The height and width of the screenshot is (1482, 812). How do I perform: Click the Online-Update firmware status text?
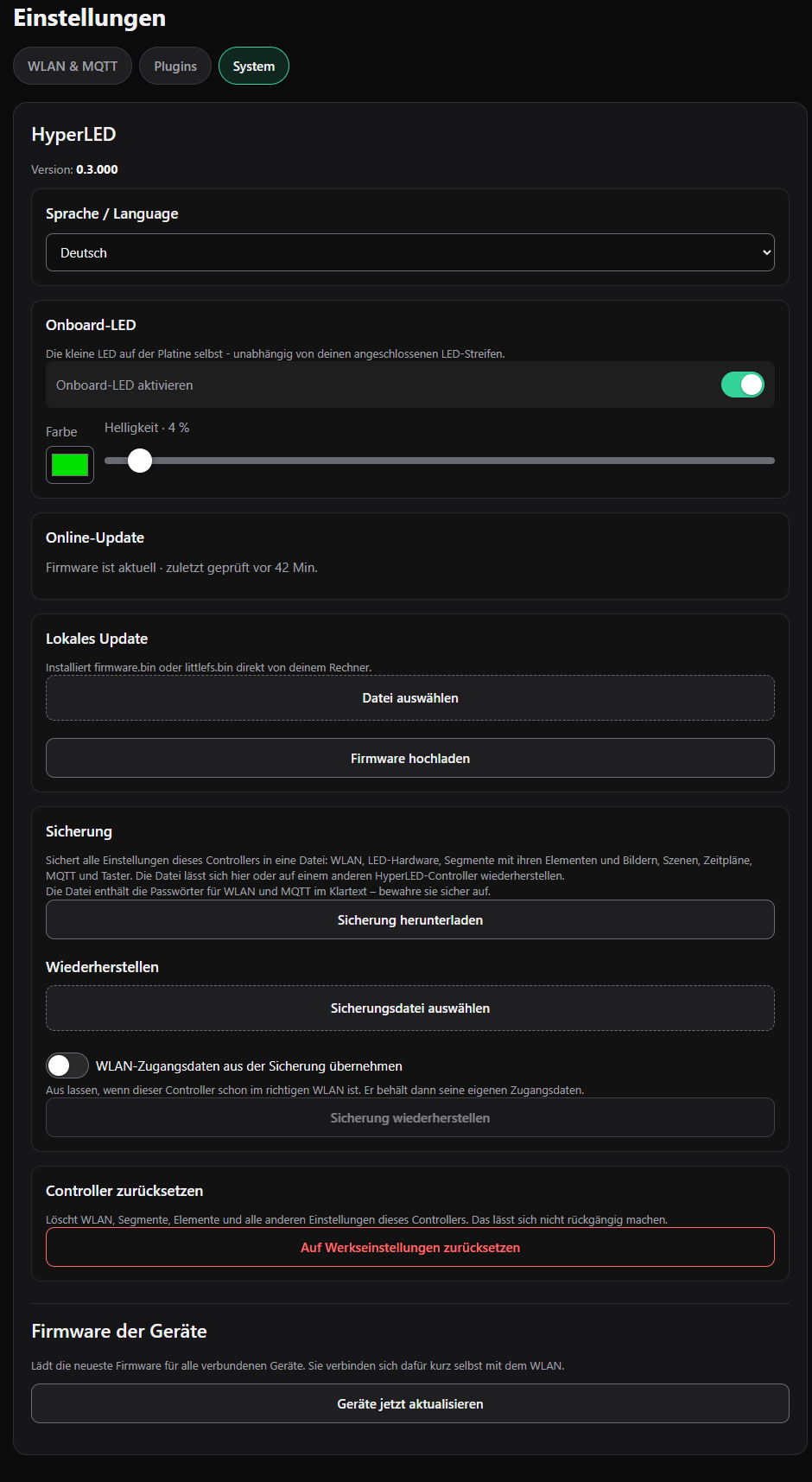click(181, 568)
